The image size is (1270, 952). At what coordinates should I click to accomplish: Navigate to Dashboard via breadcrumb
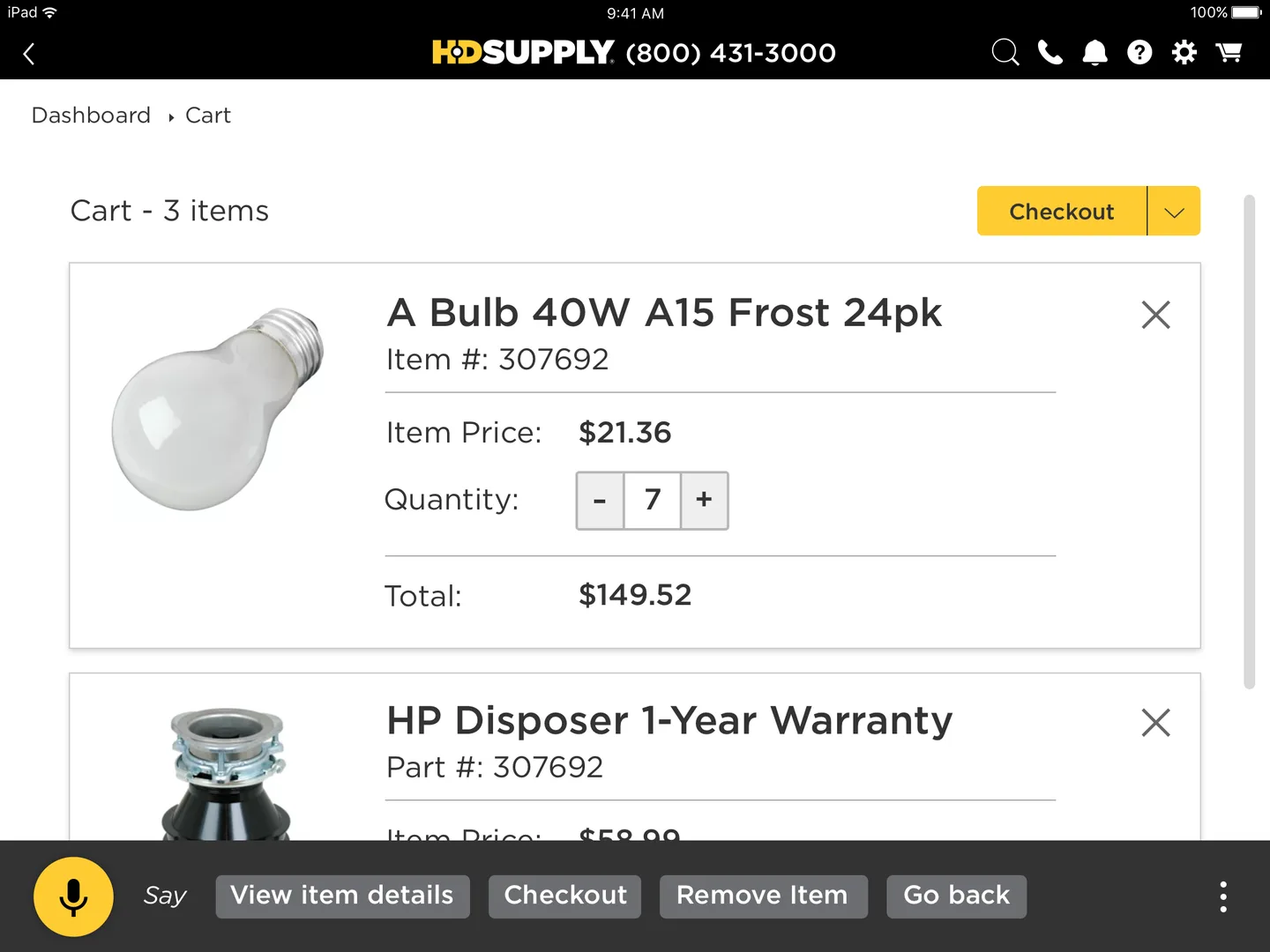[91, 115]
